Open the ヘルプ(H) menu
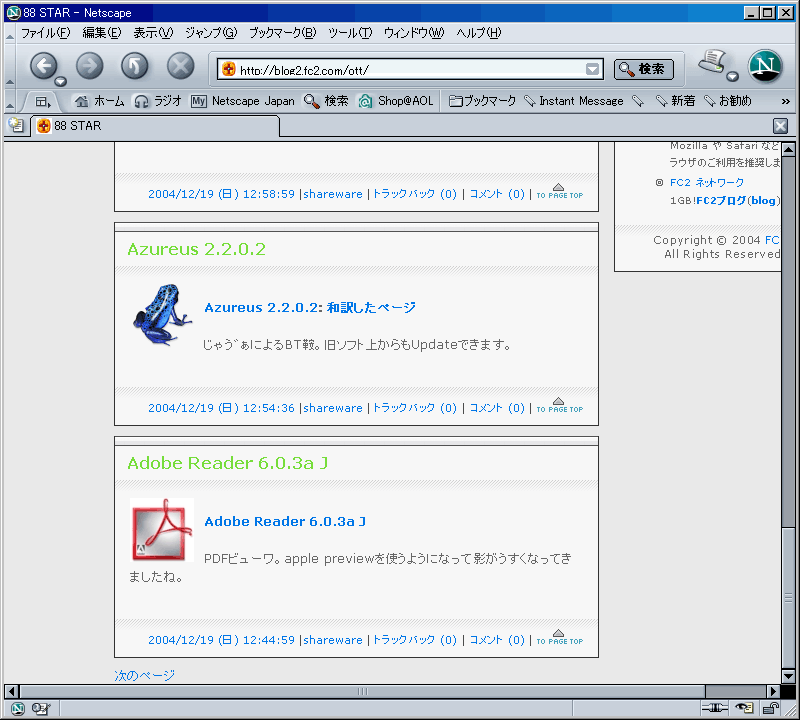Image resolution: width=800 pixels, height=720 pixels. pyautogui.click(x=479, y=33)
